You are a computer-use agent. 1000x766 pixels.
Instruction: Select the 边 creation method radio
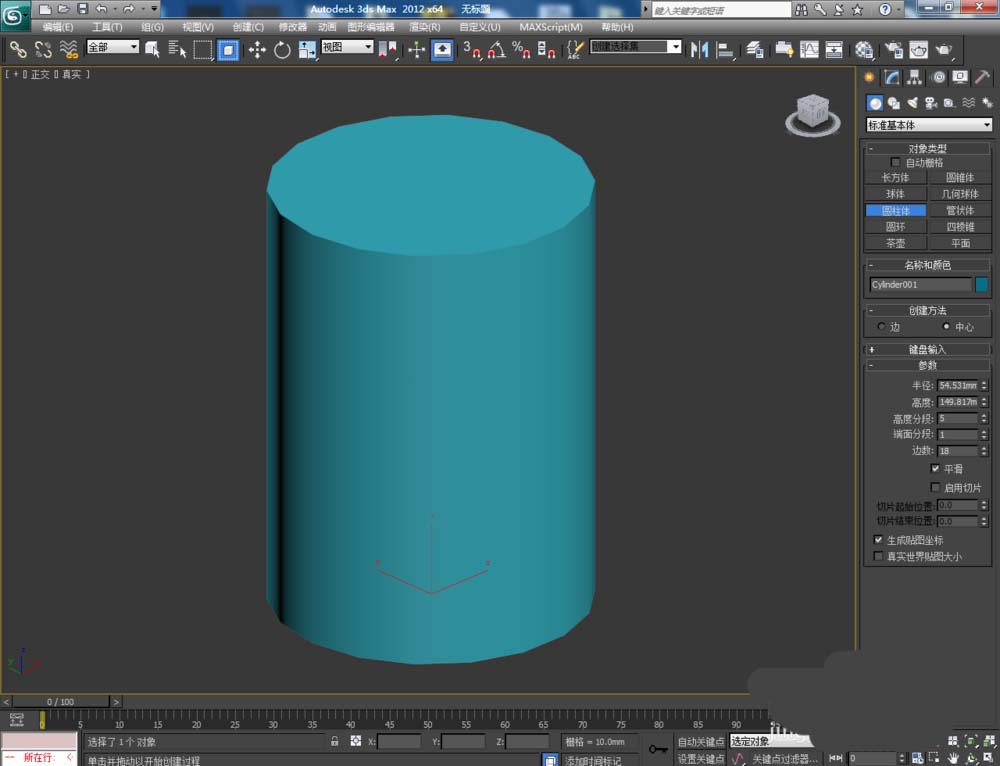click(880, 327)
